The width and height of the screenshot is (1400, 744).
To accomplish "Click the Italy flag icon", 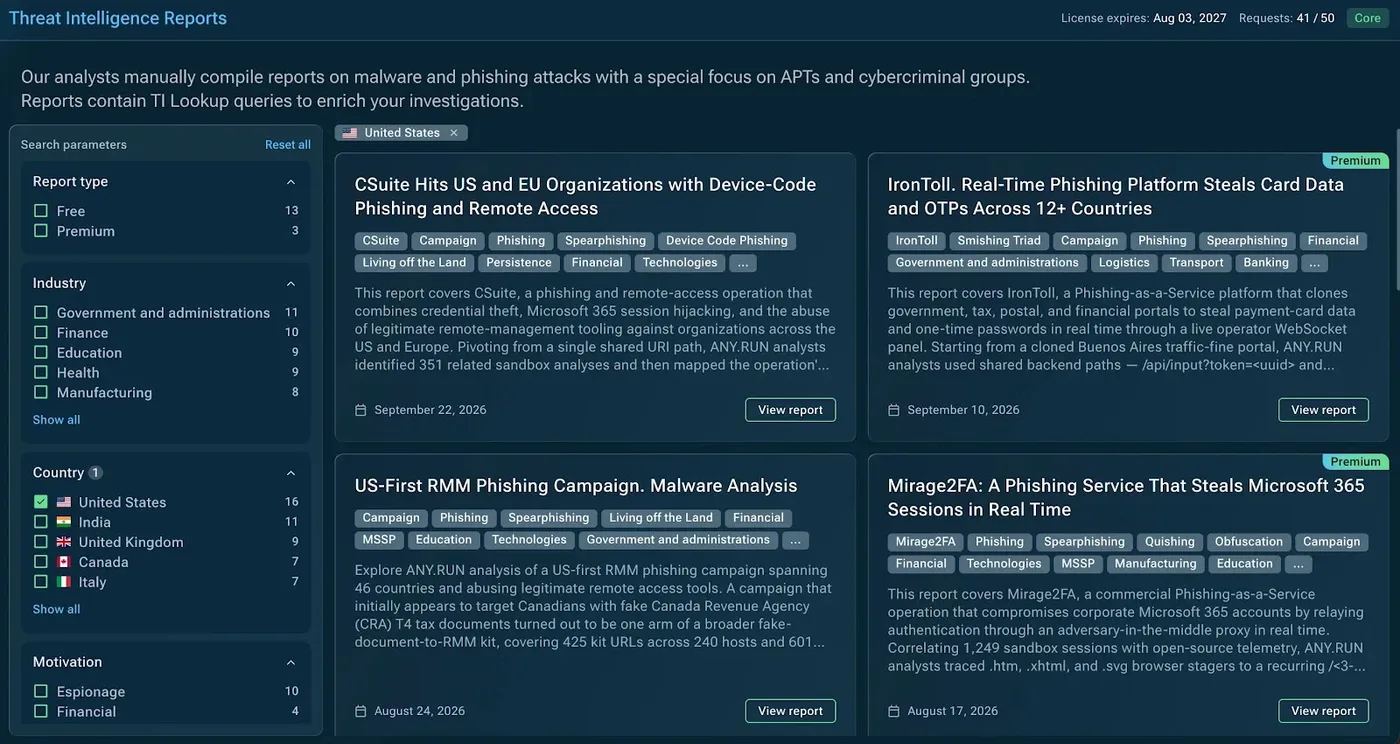I will pos(64,582).
